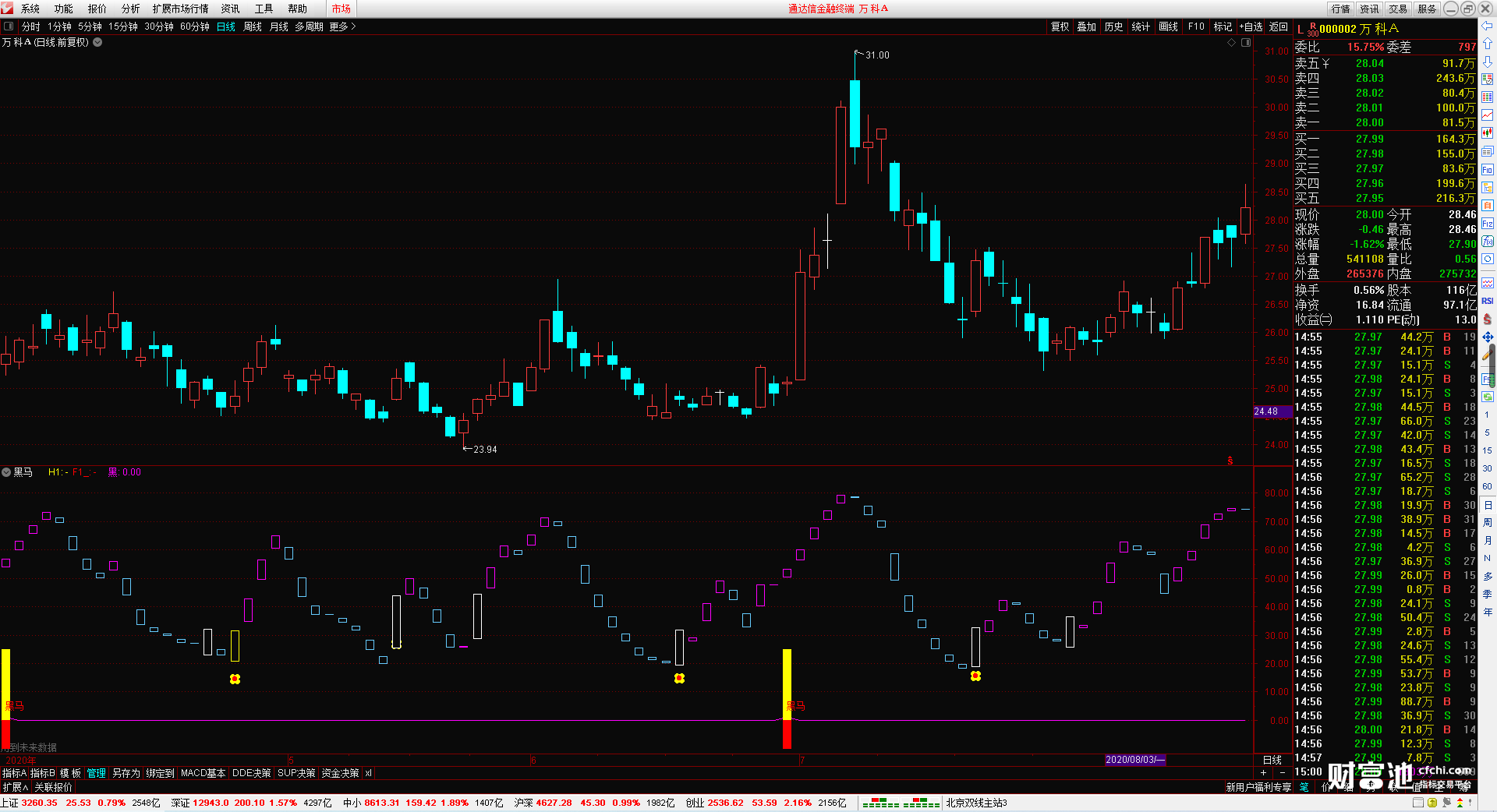Image resolution: width=1497 pixels, height=812 pixels.
Task: Switch chart to 60 minute via sidebar '60'
Action: point(1488,486)
